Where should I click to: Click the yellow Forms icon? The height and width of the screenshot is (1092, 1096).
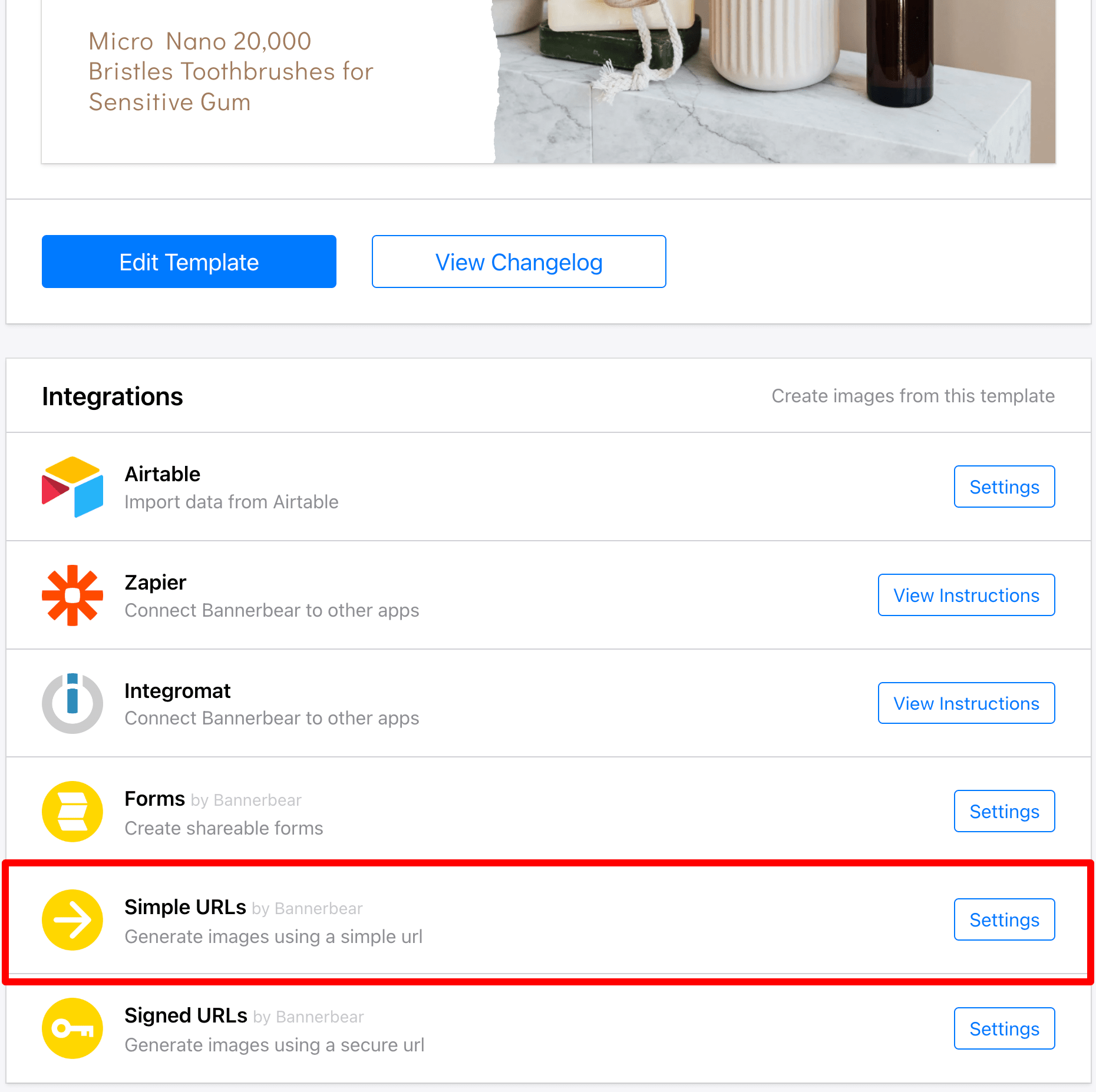72,812
